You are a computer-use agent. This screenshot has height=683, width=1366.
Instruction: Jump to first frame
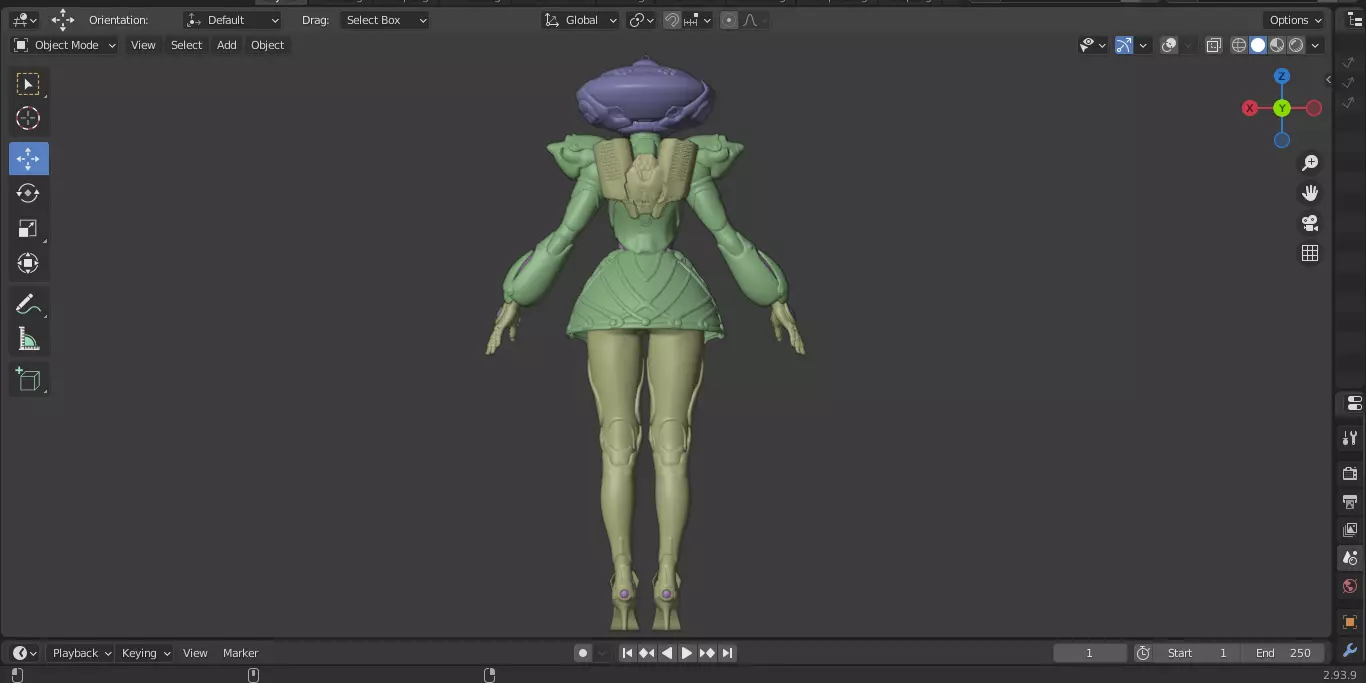point(627,653)
